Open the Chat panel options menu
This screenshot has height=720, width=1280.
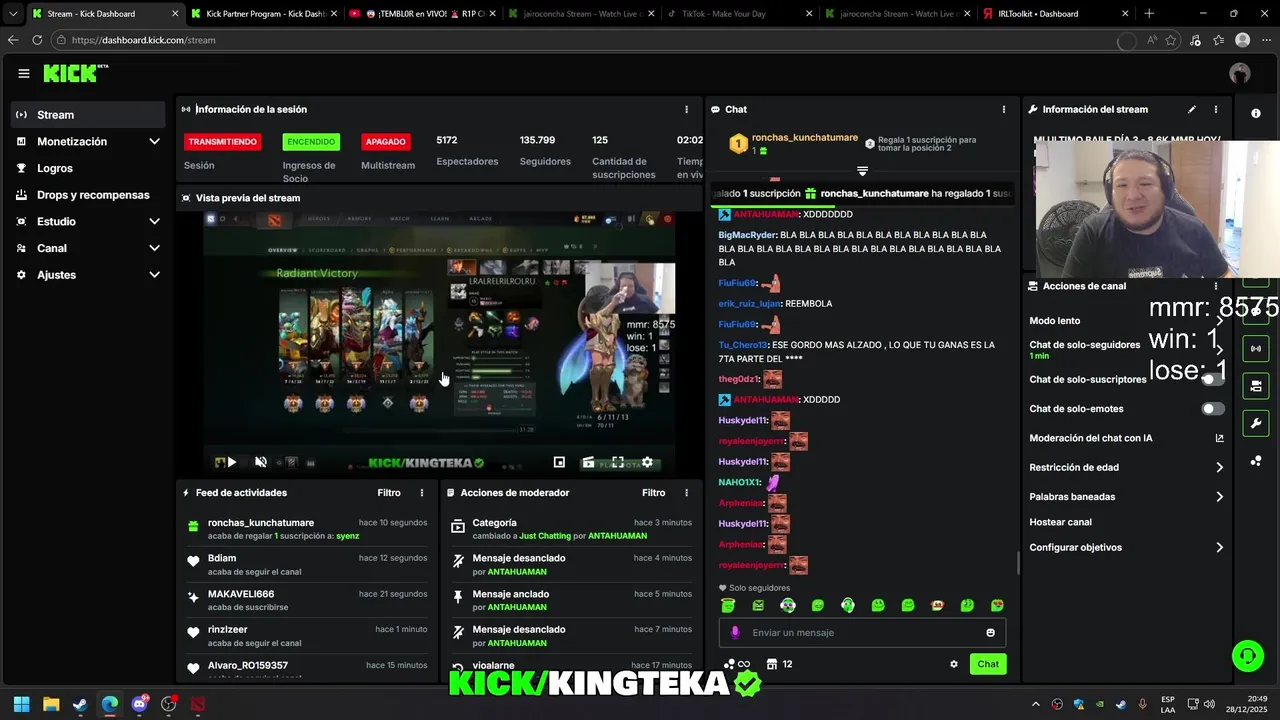tap(1004, 109)
